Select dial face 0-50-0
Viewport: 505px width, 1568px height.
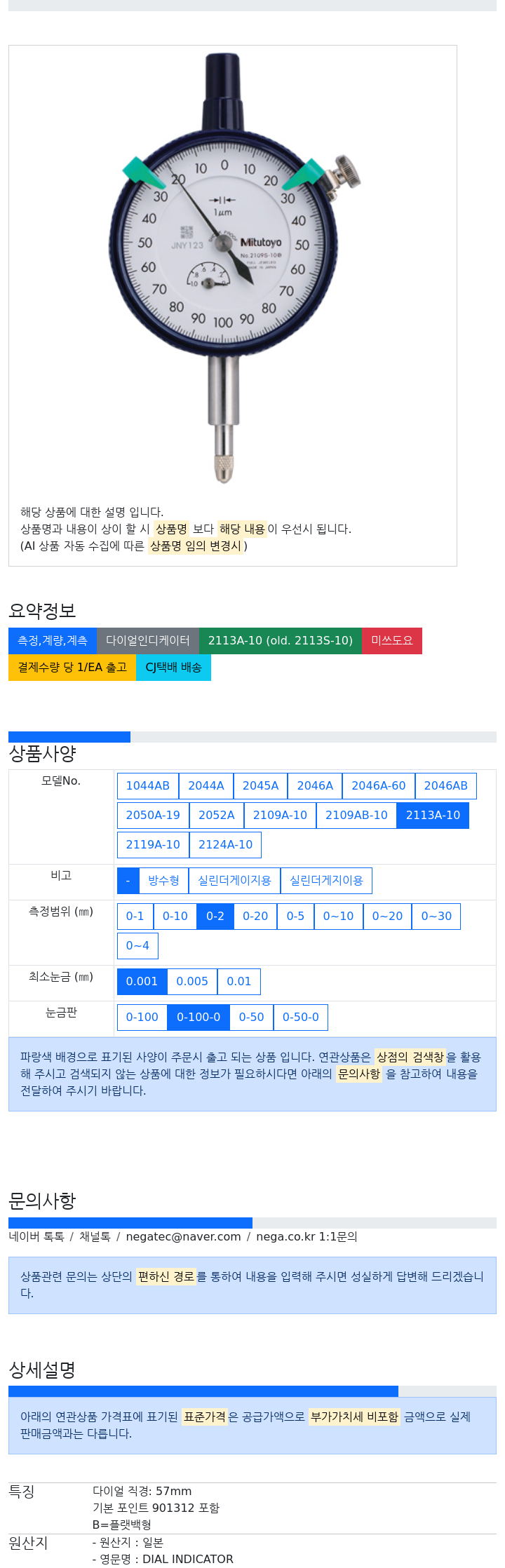(x=301, y=1018)
